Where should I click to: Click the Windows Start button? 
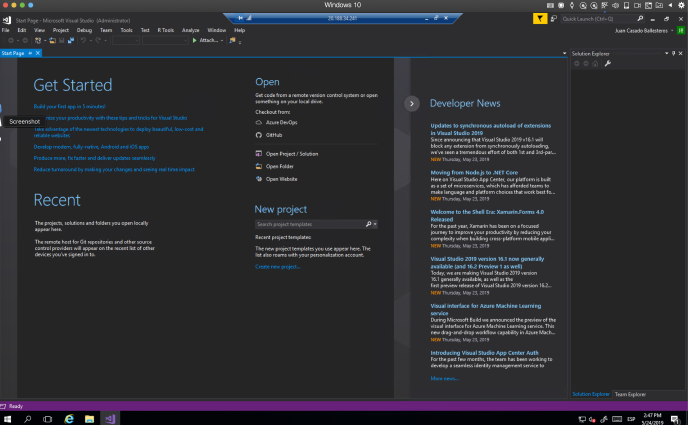click(x=7, y=419)
